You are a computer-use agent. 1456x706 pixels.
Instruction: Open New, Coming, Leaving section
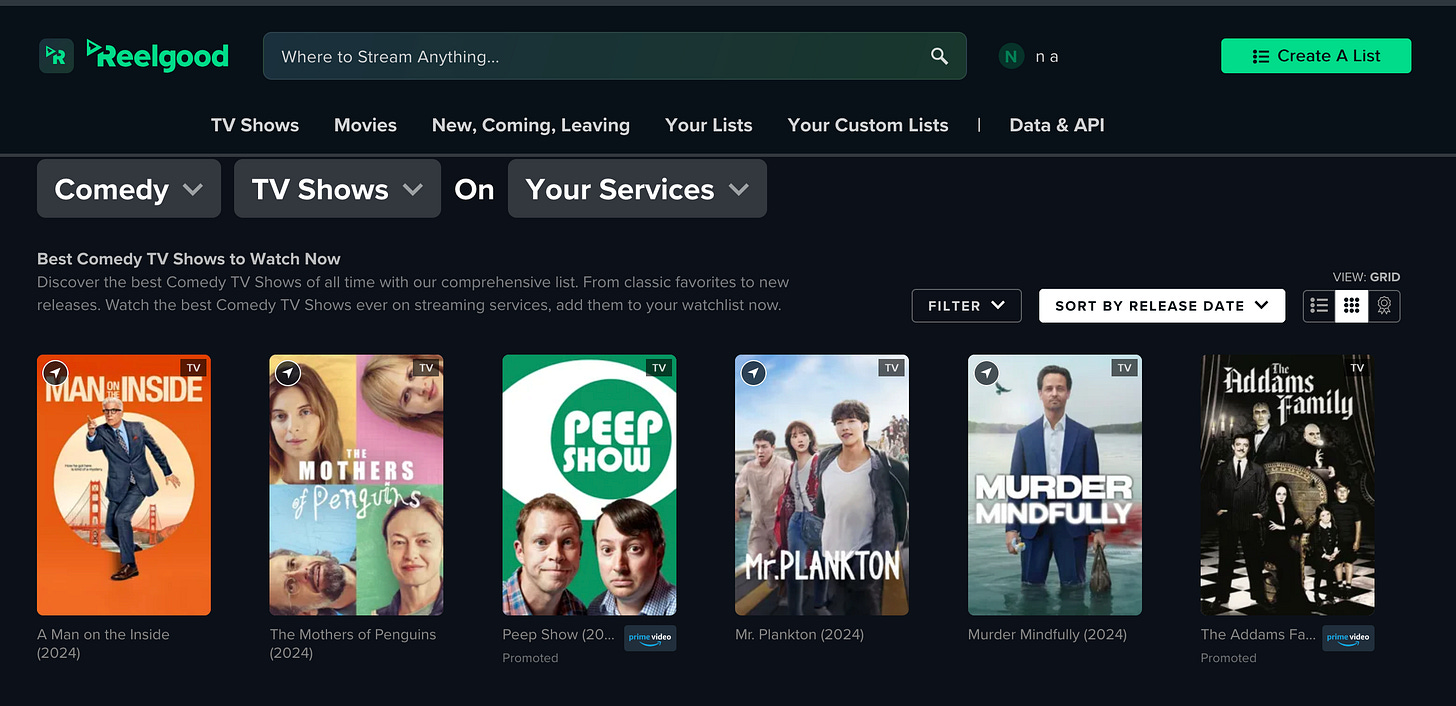pos(531,125)
